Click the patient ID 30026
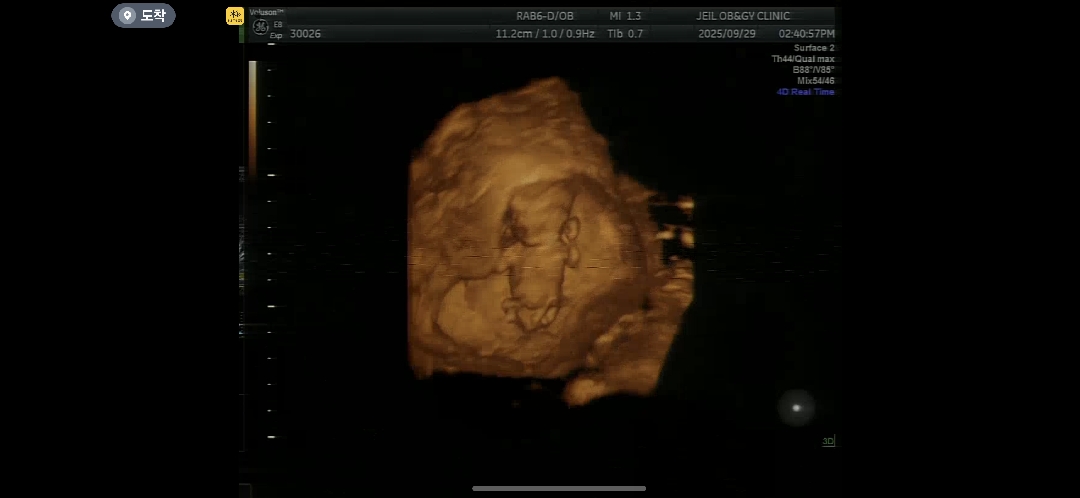 tap(305, 33)
